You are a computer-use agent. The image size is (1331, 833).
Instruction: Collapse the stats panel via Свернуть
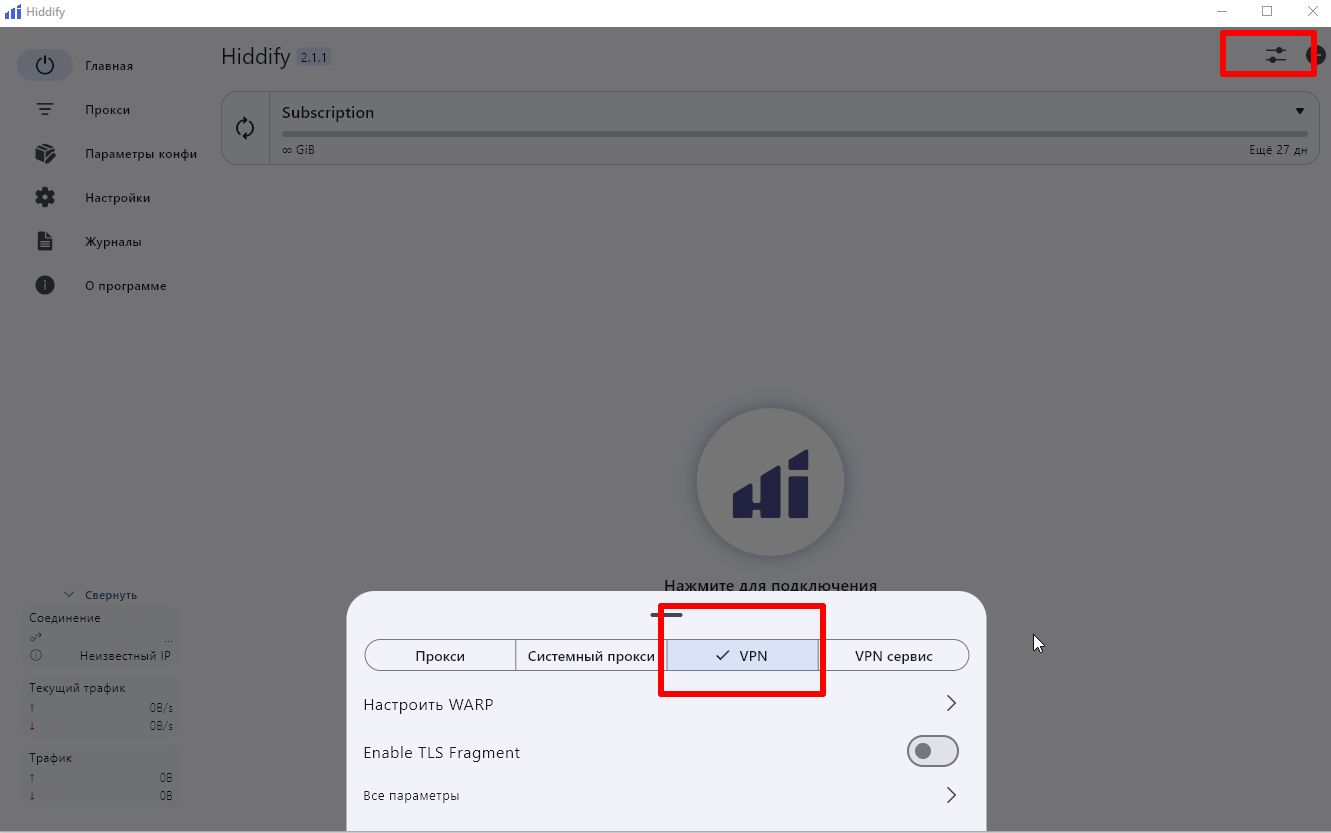coord(101,595)
